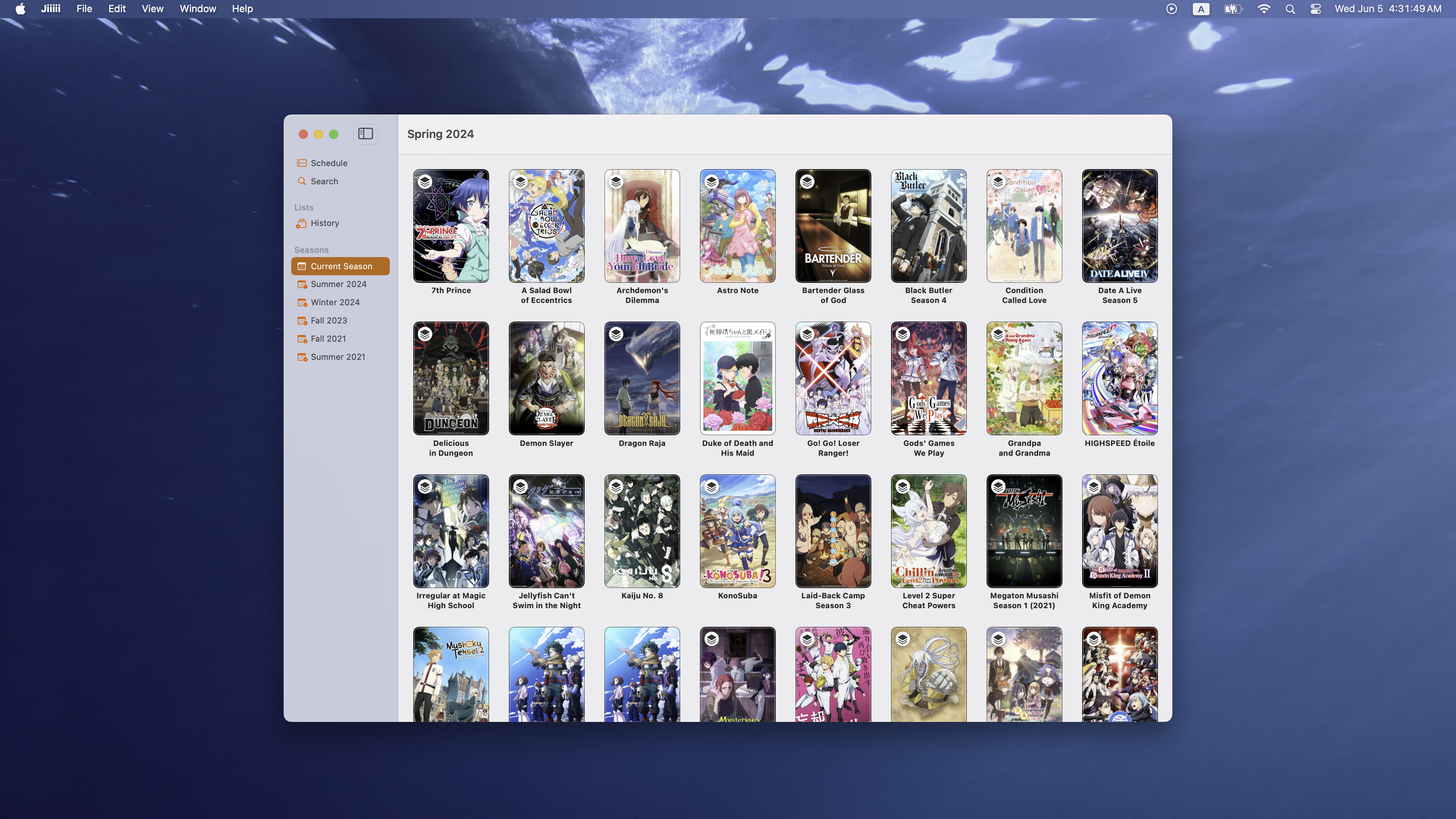This screenshot has height=819, width=1456.
Task: Open the Window menu
Action: pyautogui.click(x=197, y=8)
